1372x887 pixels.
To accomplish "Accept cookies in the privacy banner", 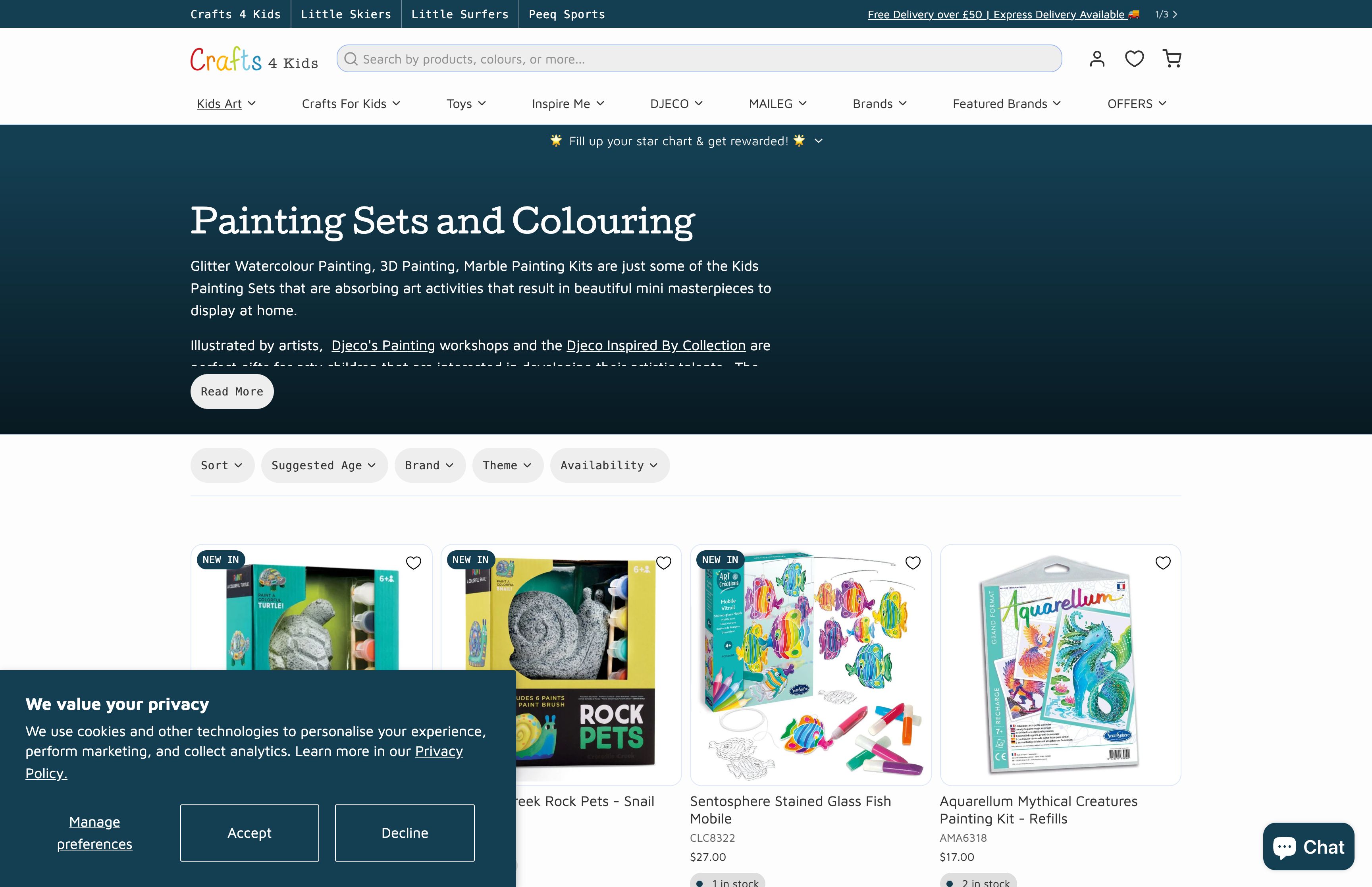I will click(249, 833).
